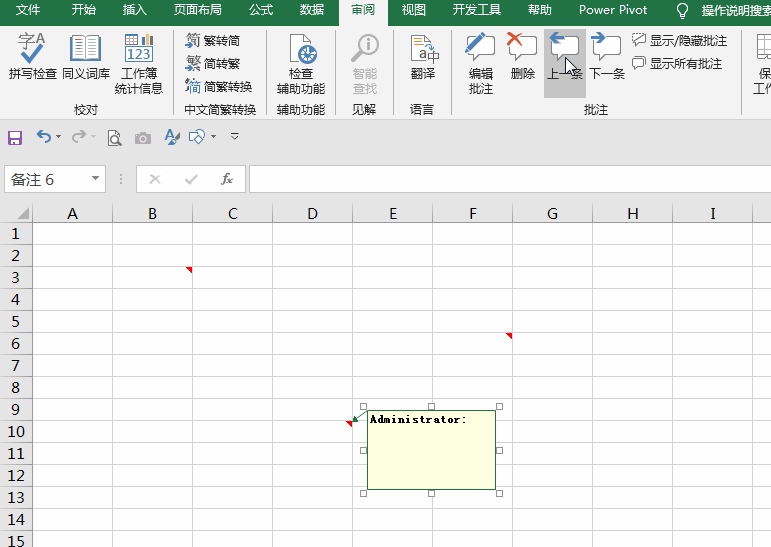Switch to the Power Pivot tab
This screenshot has height=547, width=771.
613,10
